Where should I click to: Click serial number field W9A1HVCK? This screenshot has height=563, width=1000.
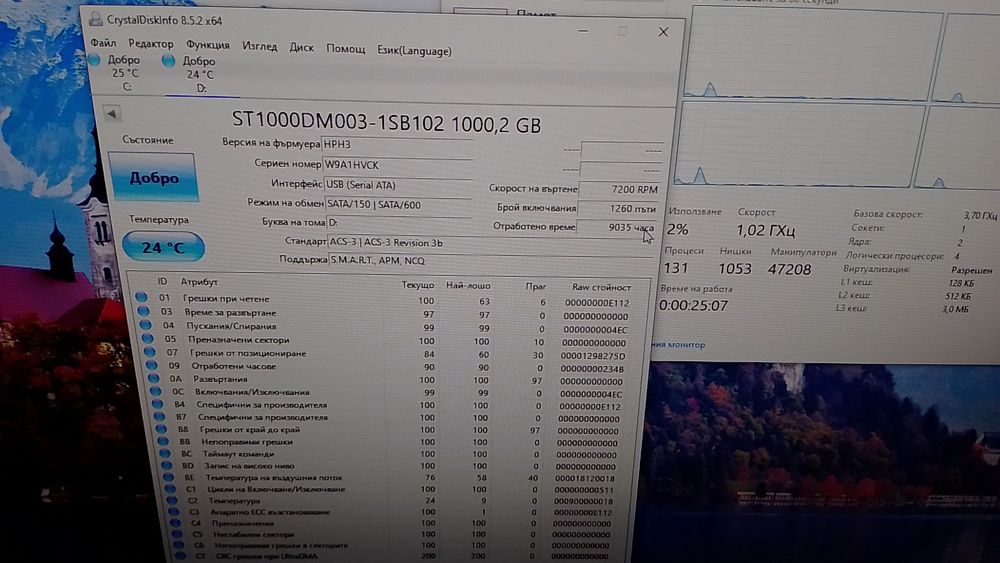point(397,165)
